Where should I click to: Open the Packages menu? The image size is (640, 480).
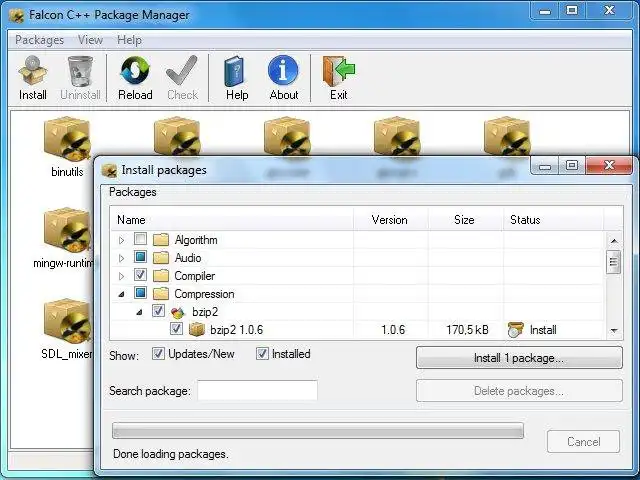pyautogui.click(x=40, y=40)
